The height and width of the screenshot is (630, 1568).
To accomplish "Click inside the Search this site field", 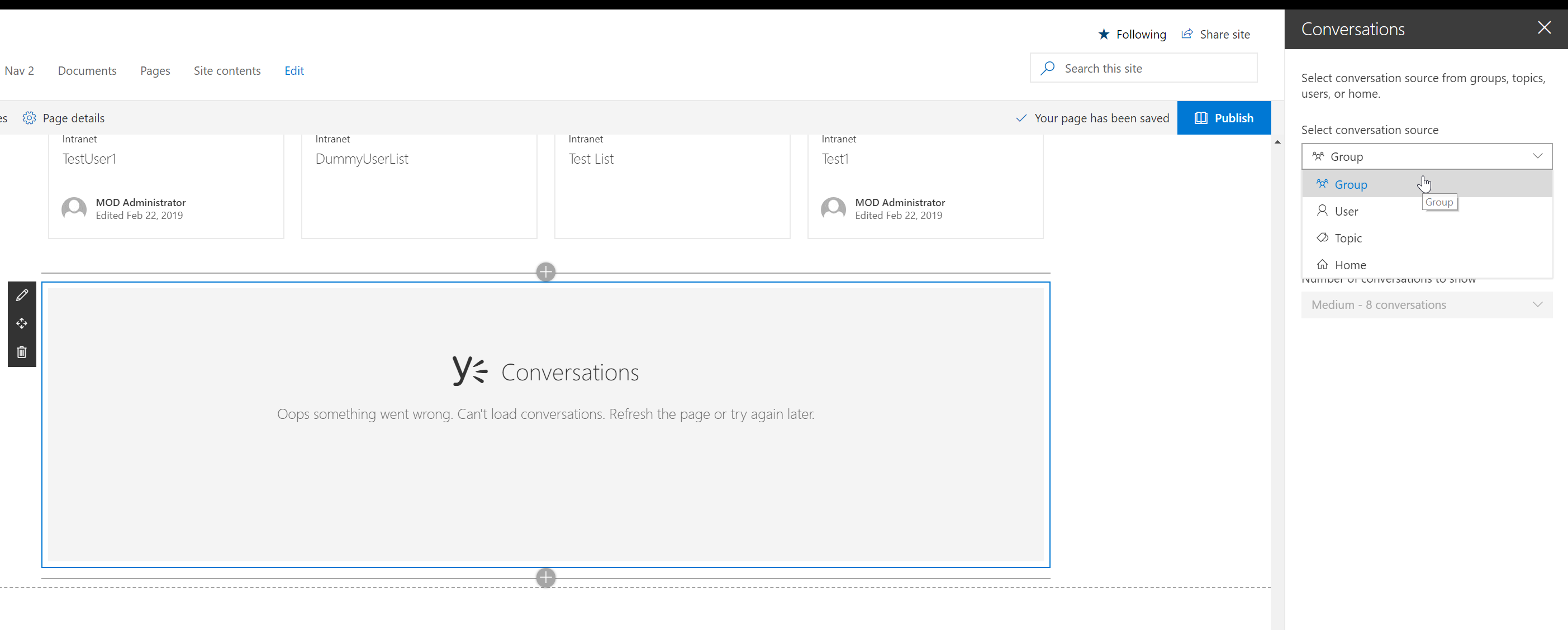I will click(x=1144, y=68).
